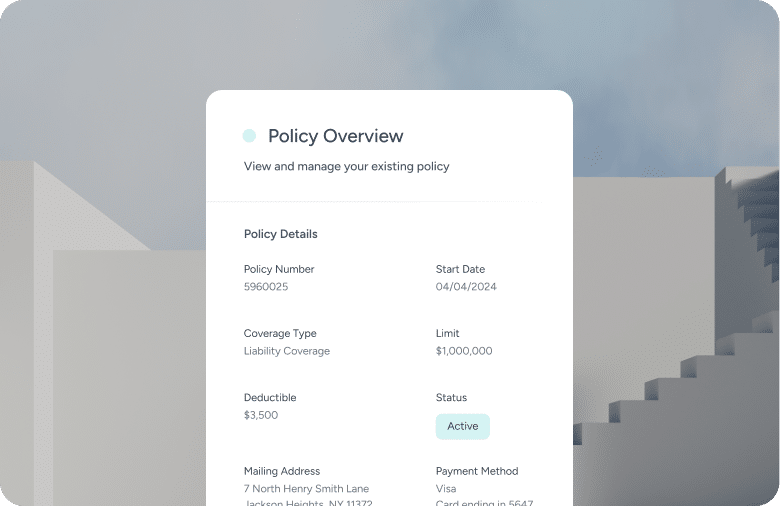Screen dimensions: 780x507
Task: Click 'View and manage your existing policy' subtitle
Action: [346, 166]
